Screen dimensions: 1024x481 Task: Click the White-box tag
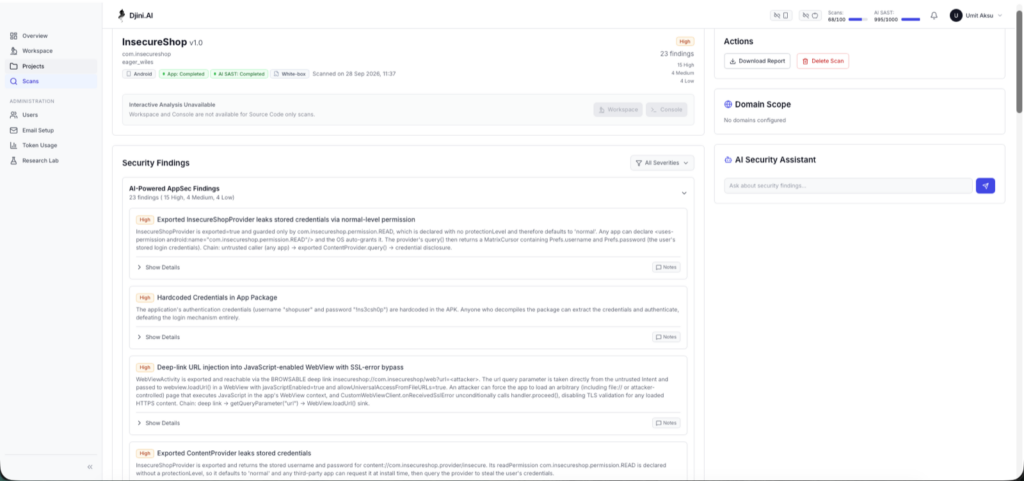(290, 74)
